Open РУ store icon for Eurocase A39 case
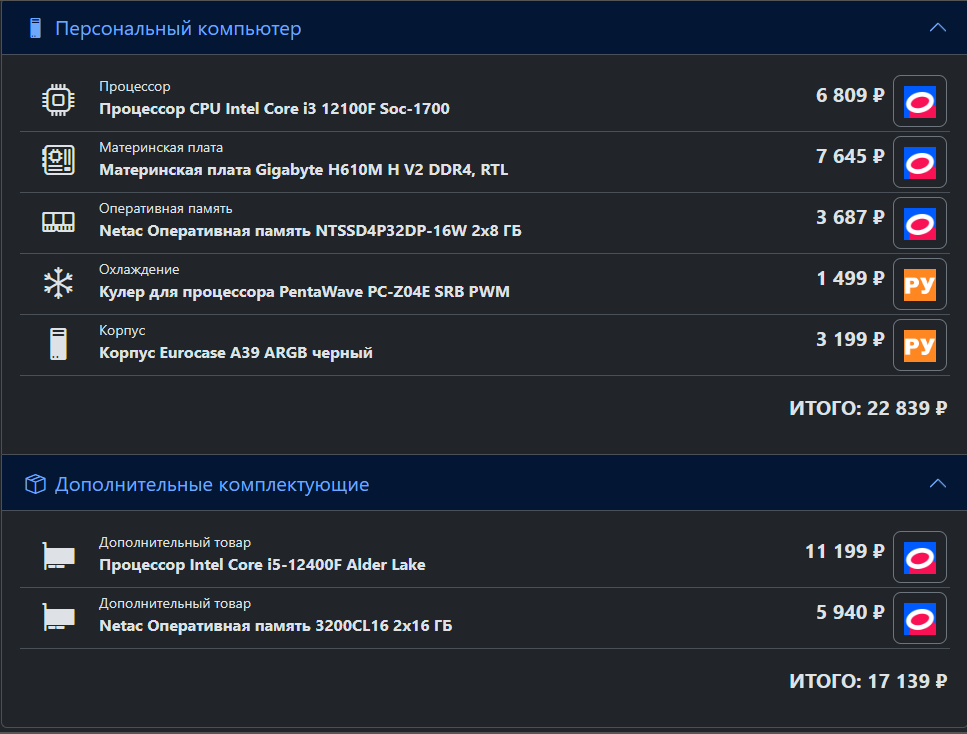Screen dimensions: 967x734 click(x=920, y=345)
